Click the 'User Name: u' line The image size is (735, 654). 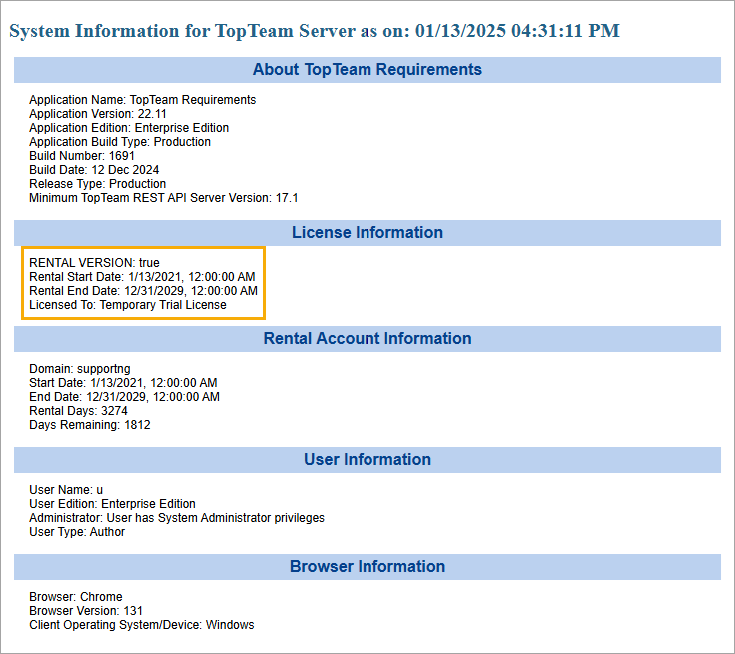point(66,490)
